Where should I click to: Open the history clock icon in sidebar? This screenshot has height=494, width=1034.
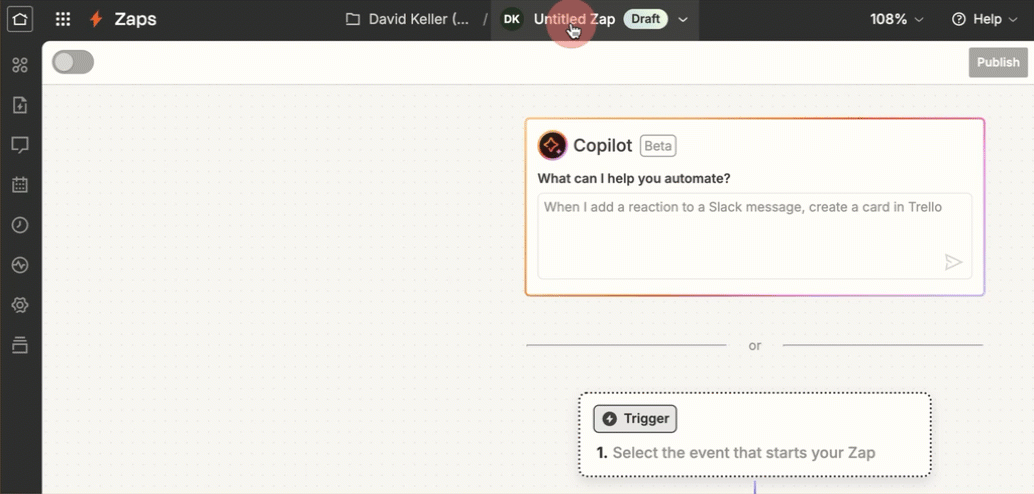pyautogui.click(x=20, y=225)
